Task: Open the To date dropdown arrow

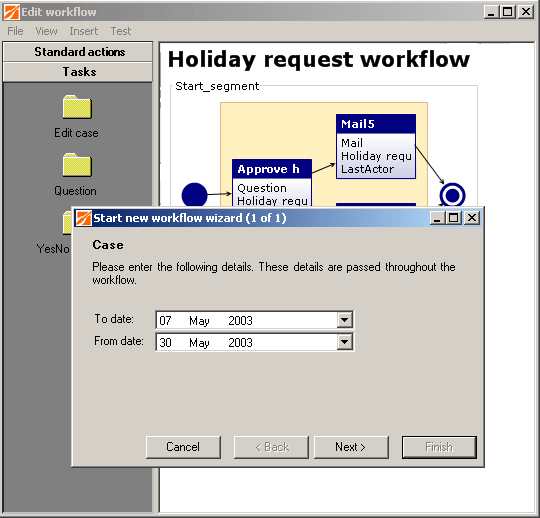Action: click(344, 320)
